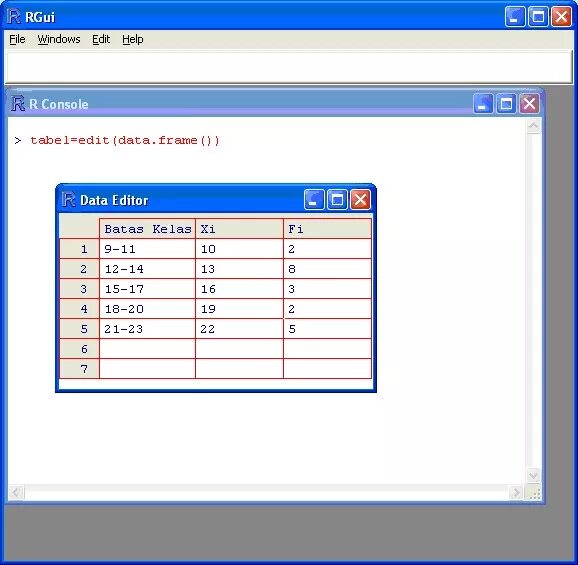The height and width of the screenshot is (565, 578).
Task: Open the Help menu
Action: (x=133, y=39)
